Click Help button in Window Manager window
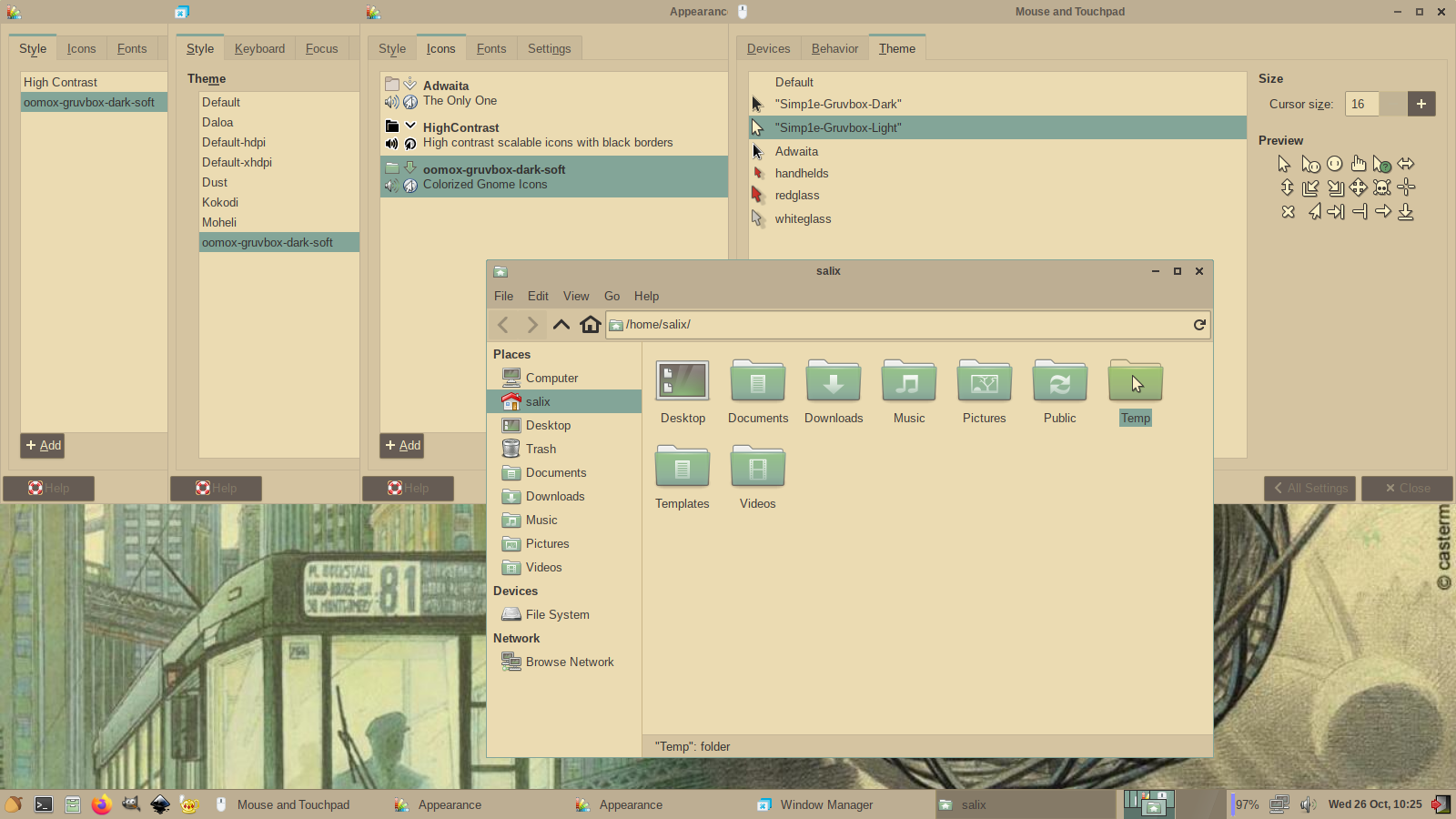 (216, 488)
